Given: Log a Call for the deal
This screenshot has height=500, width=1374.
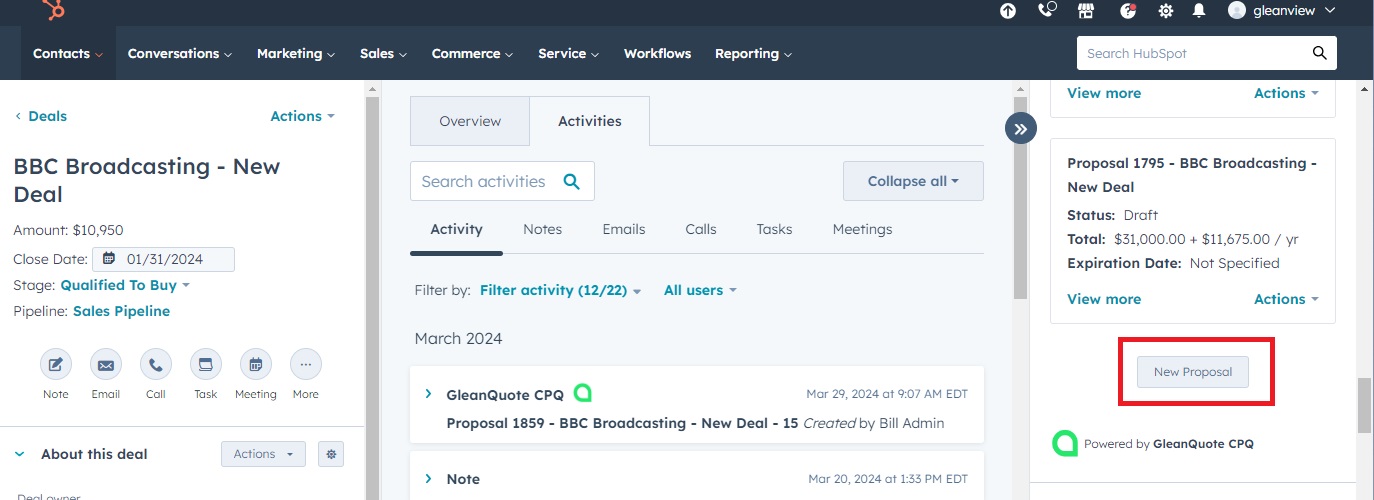Looking at the screenshot, I should pos(156,365).
